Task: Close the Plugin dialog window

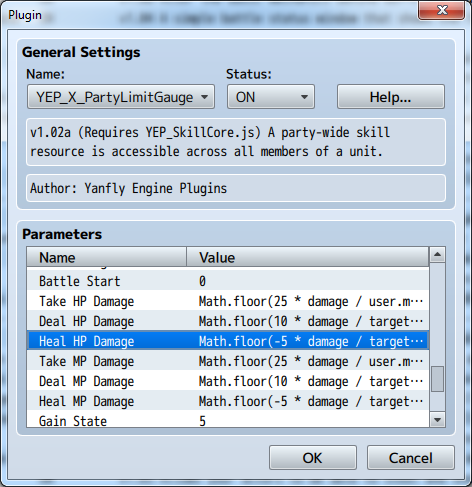Action: [x=442, y=10]
